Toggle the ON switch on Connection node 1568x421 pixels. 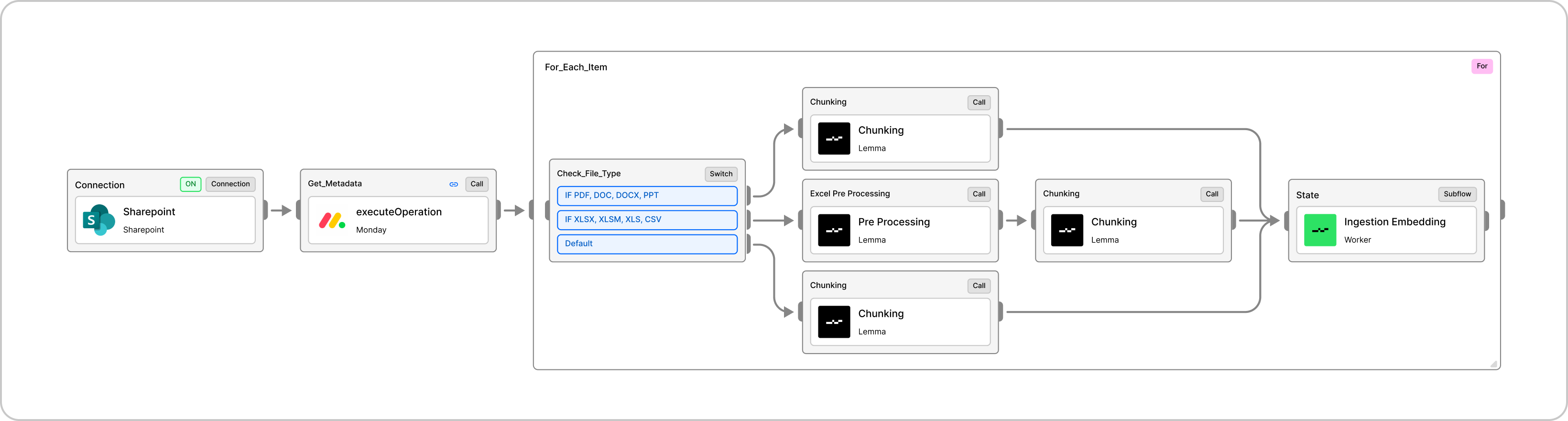click(191, 184)
